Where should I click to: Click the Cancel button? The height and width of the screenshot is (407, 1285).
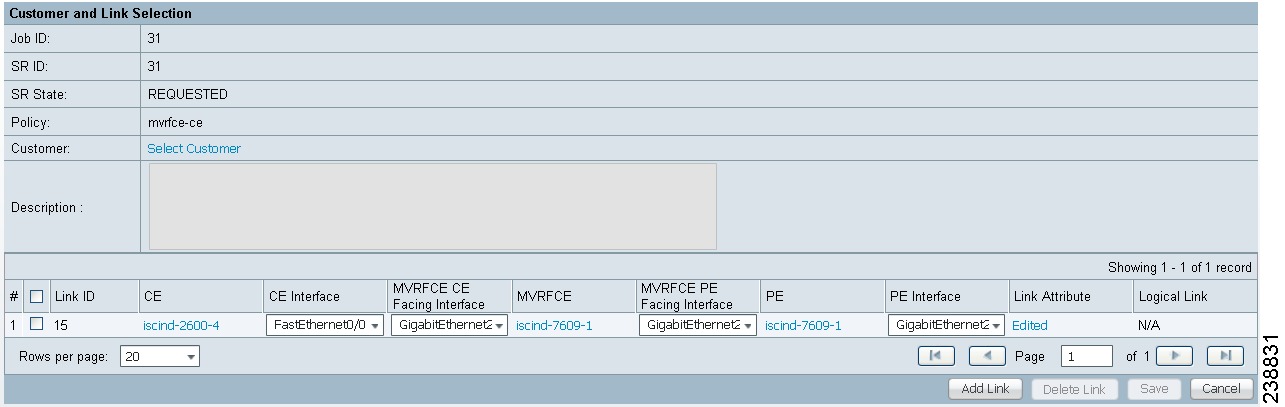[1222, 389]
